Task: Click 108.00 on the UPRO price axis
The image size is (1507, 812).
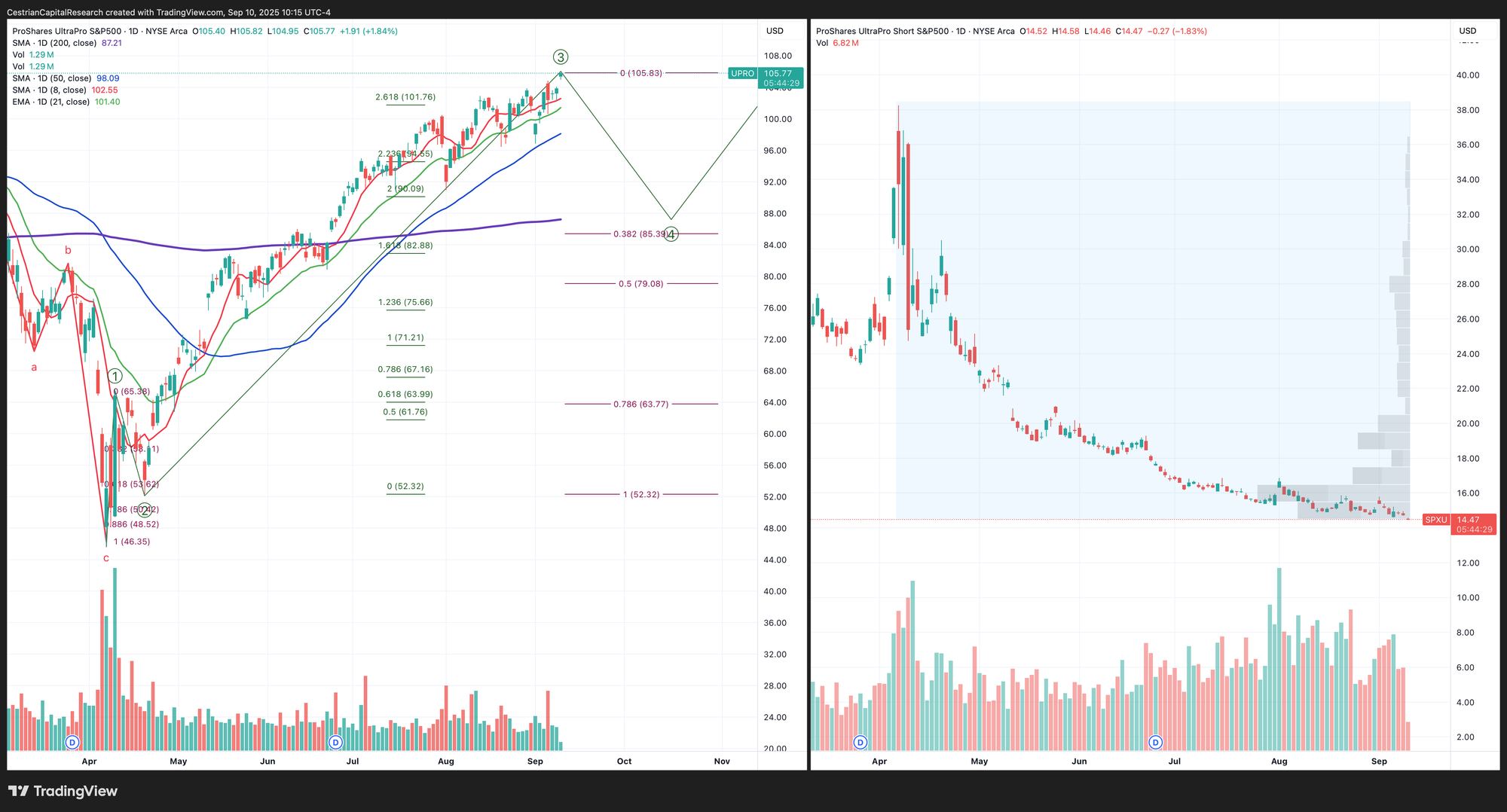Action: click(778, 56)
